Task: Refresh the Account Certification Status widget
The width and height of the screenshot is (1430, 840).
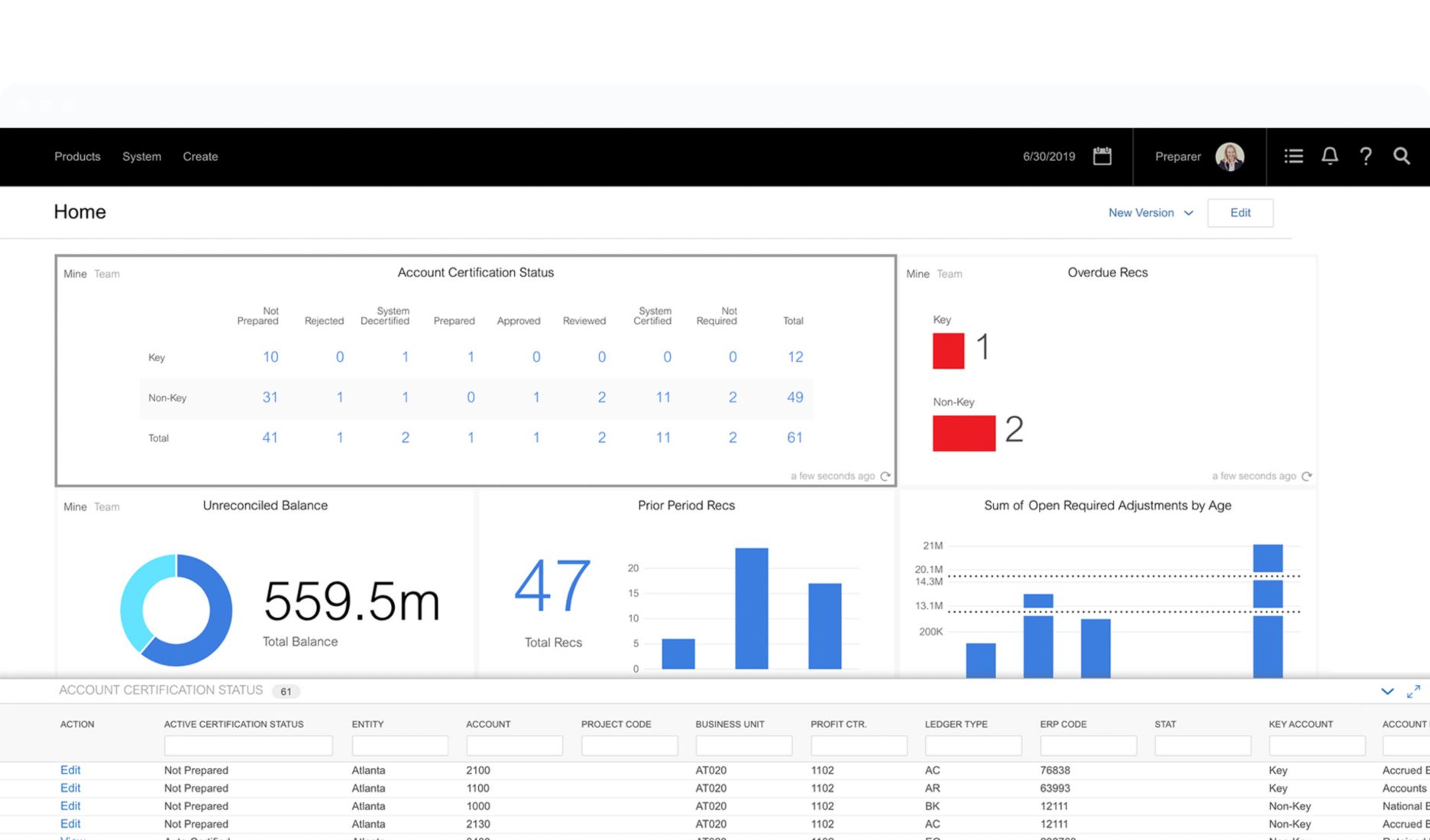Action: click(886, 476)
